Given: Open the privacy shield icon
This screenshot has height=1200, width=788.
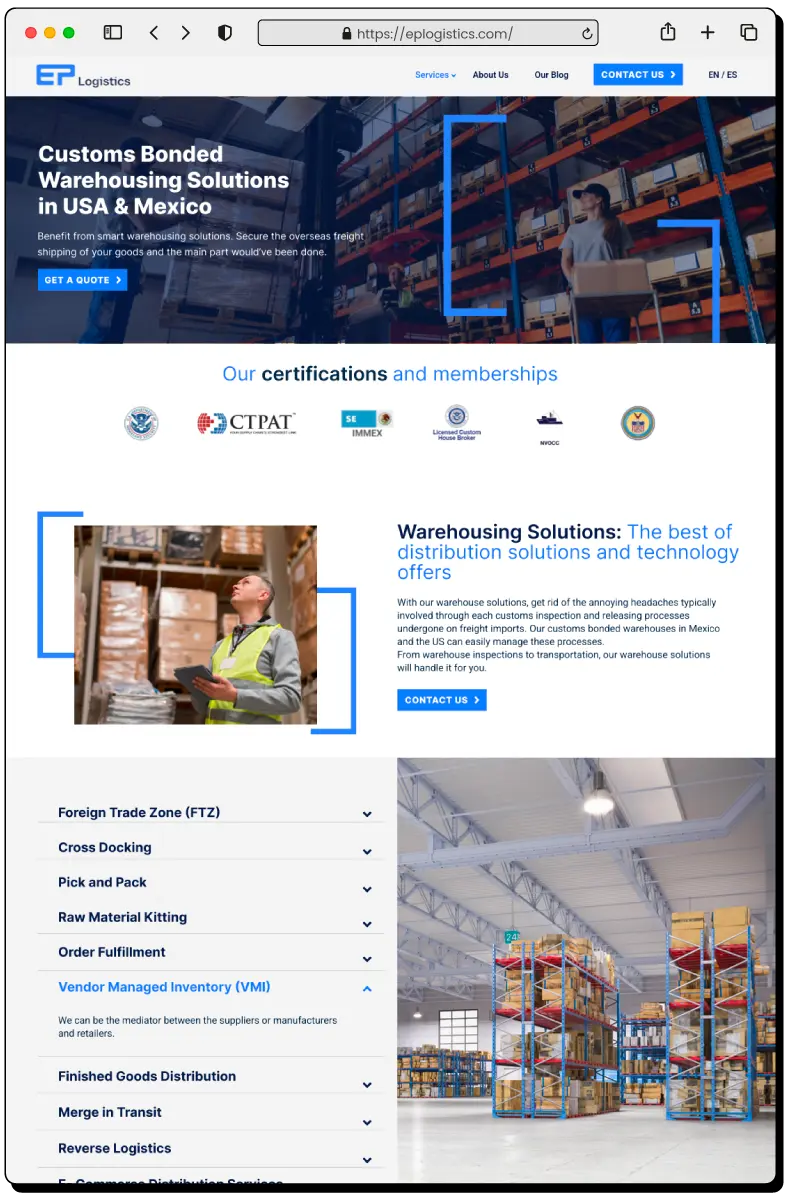Looking at the screenshot, I should click(x=225, y=33).
